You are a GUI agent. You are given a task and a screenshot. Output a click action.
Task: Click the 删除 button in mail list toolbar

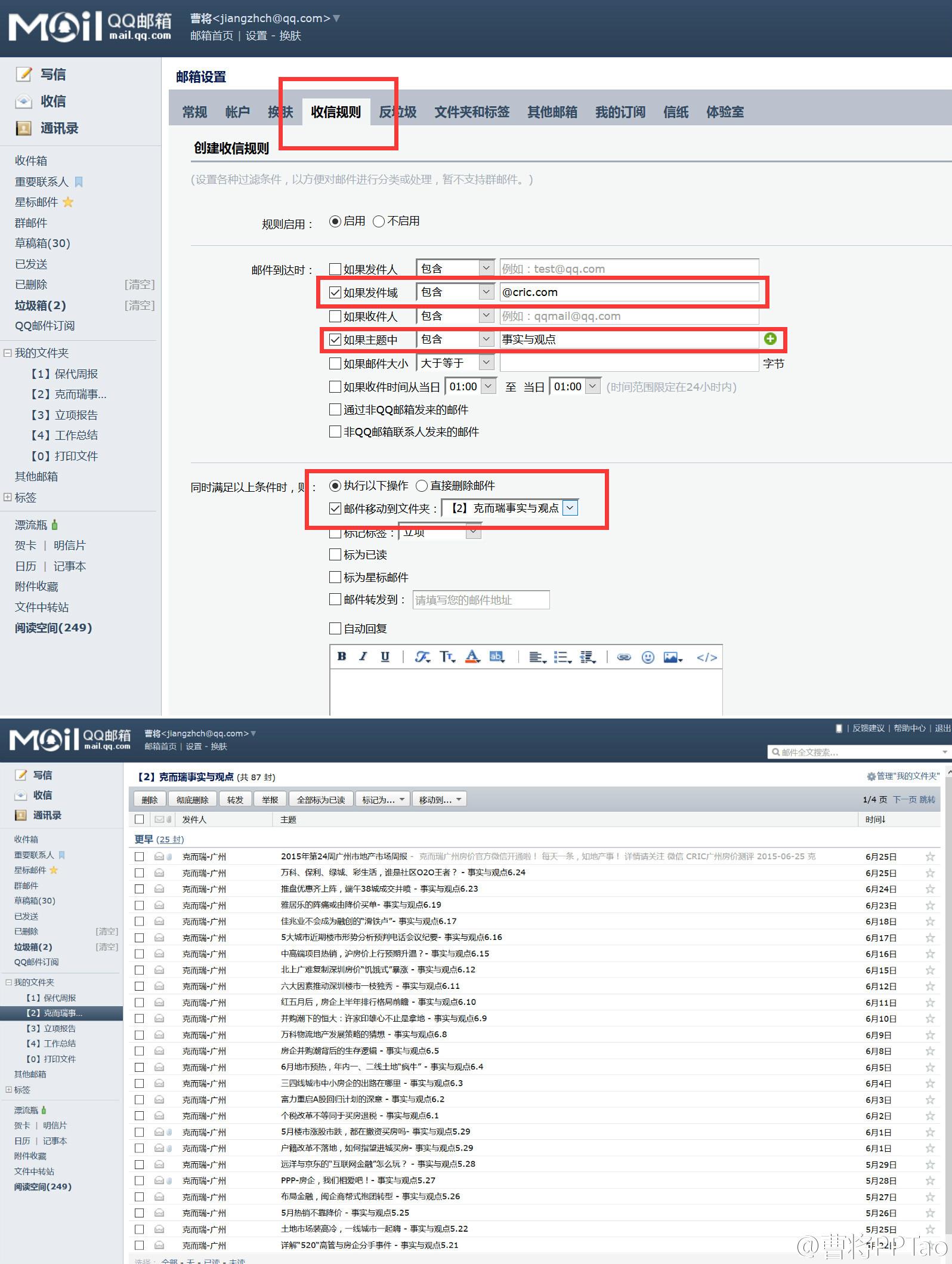(149, 800)
